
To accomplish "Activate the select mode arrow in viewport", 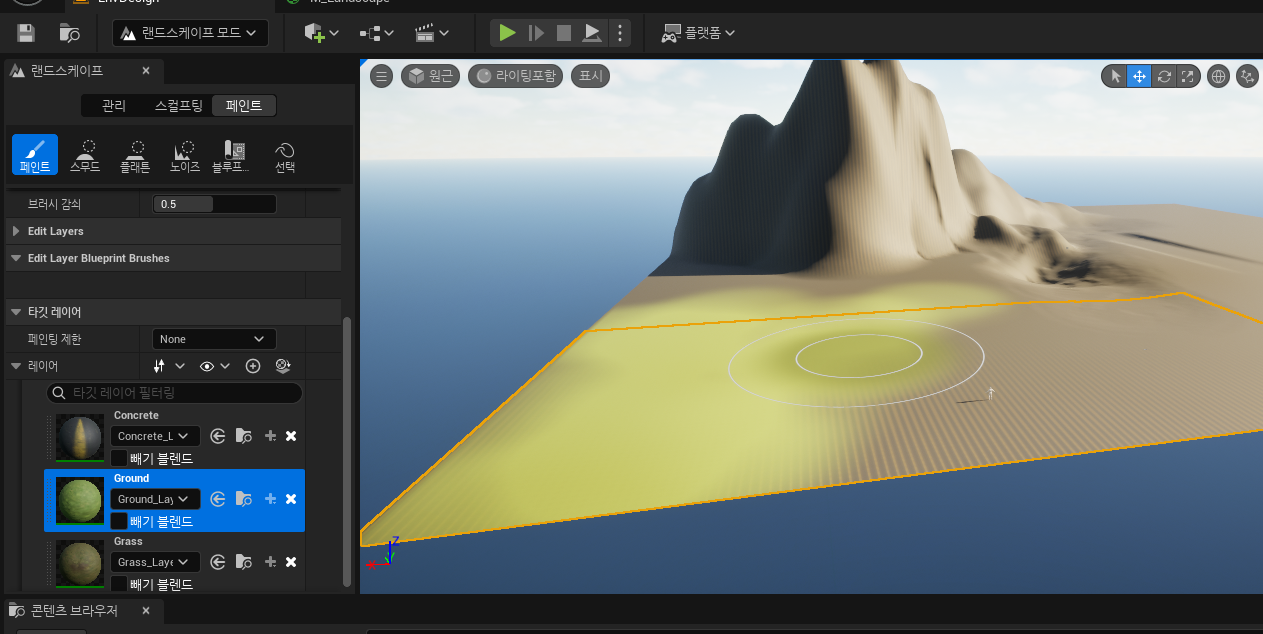I will click(1116, 76).
